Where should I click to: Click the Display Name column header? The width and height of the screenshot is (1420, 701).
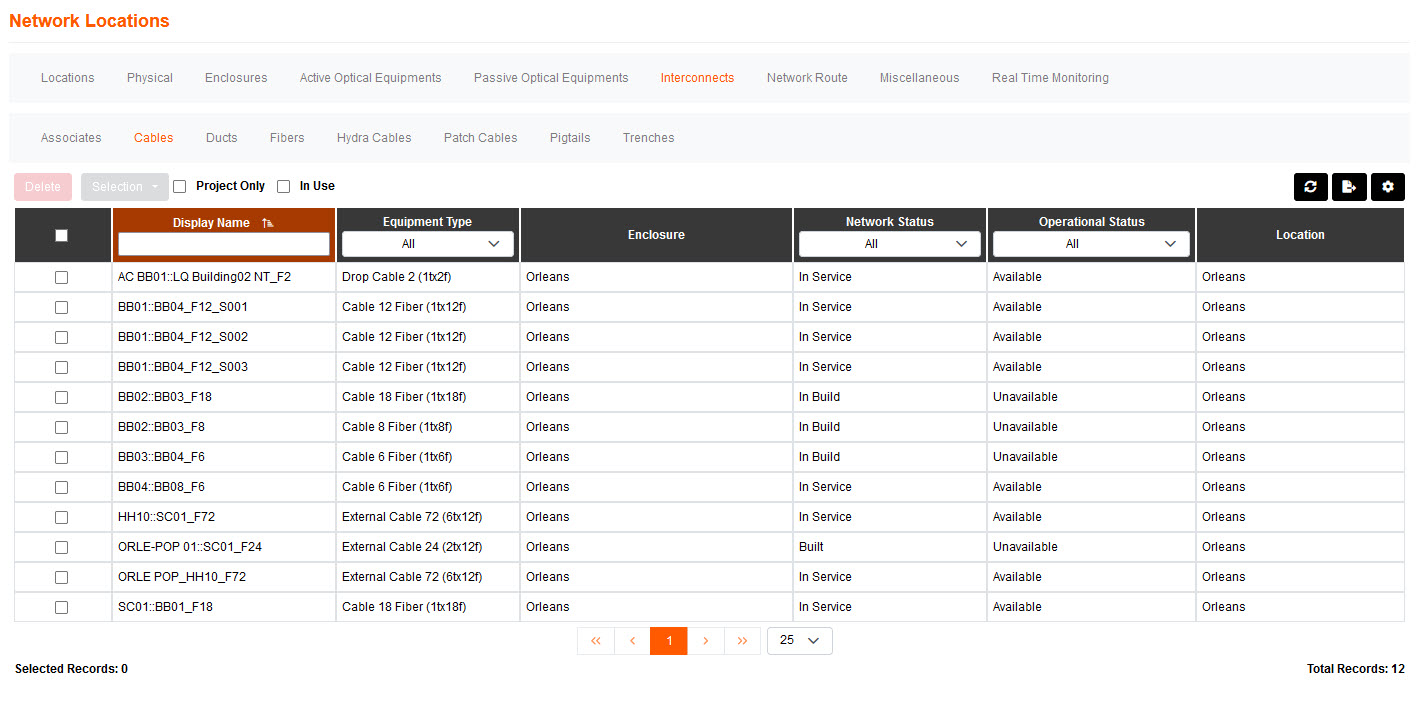tap(211, 223)
